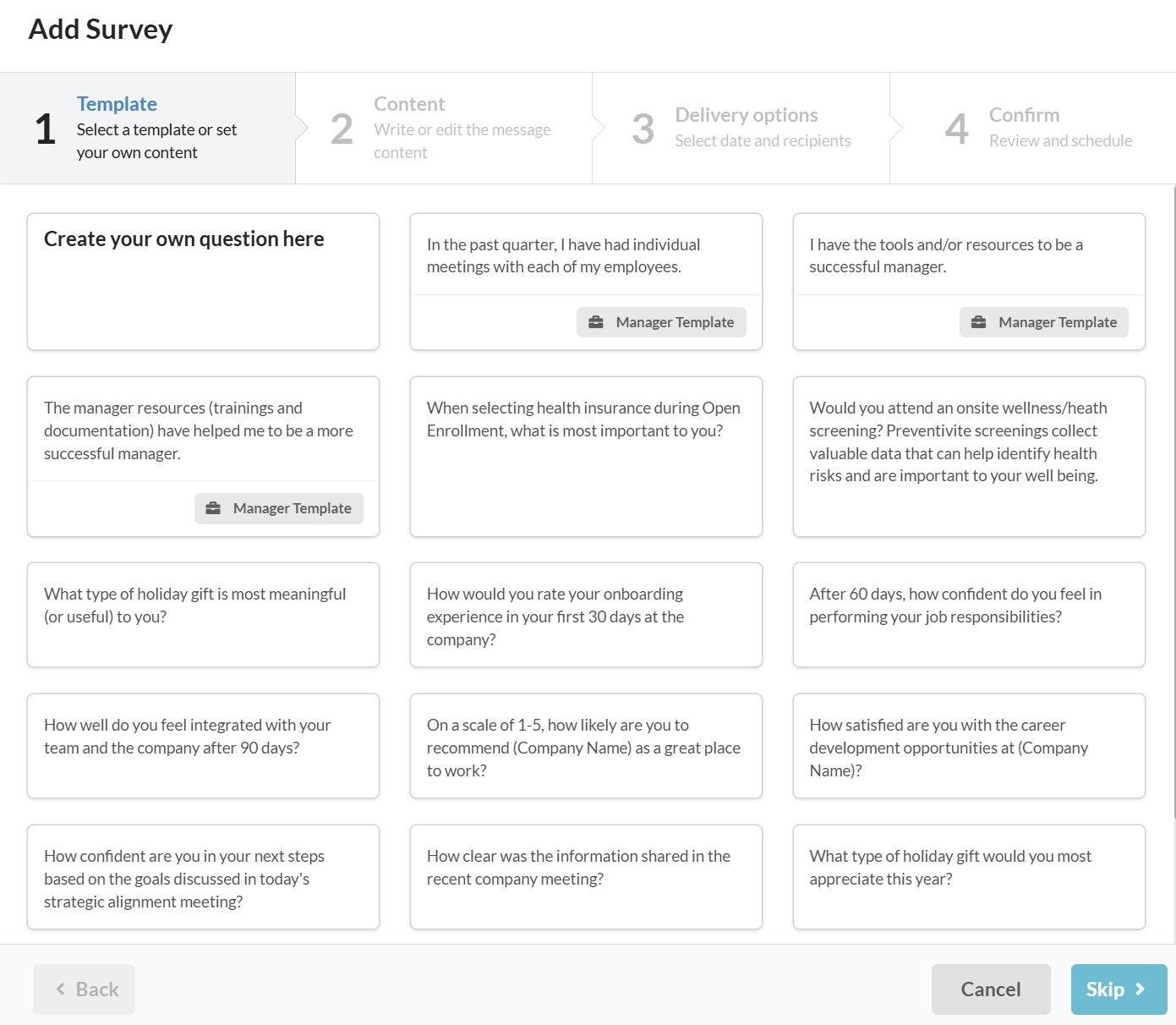Pick the 90 days team integration template
This screenshot has height=1025, width=1176.
pos(203,746)
